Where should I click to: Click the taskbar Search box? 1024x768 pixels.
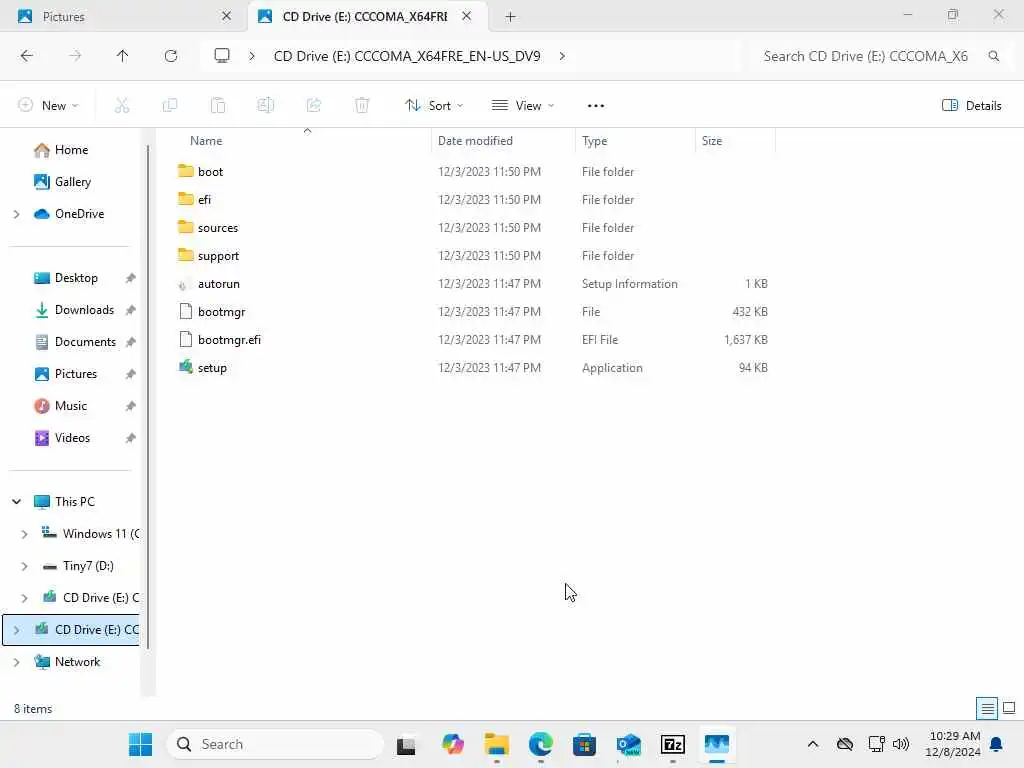[x=276, y=744]
